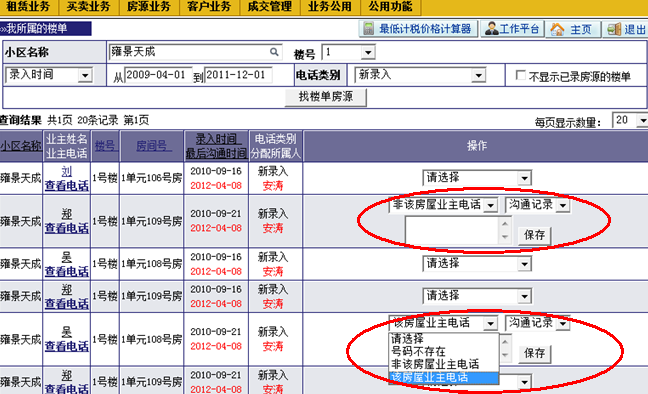Open the 客户业务 menu
The width and height of the screenshot is (648, 394).
click(210, 7)
